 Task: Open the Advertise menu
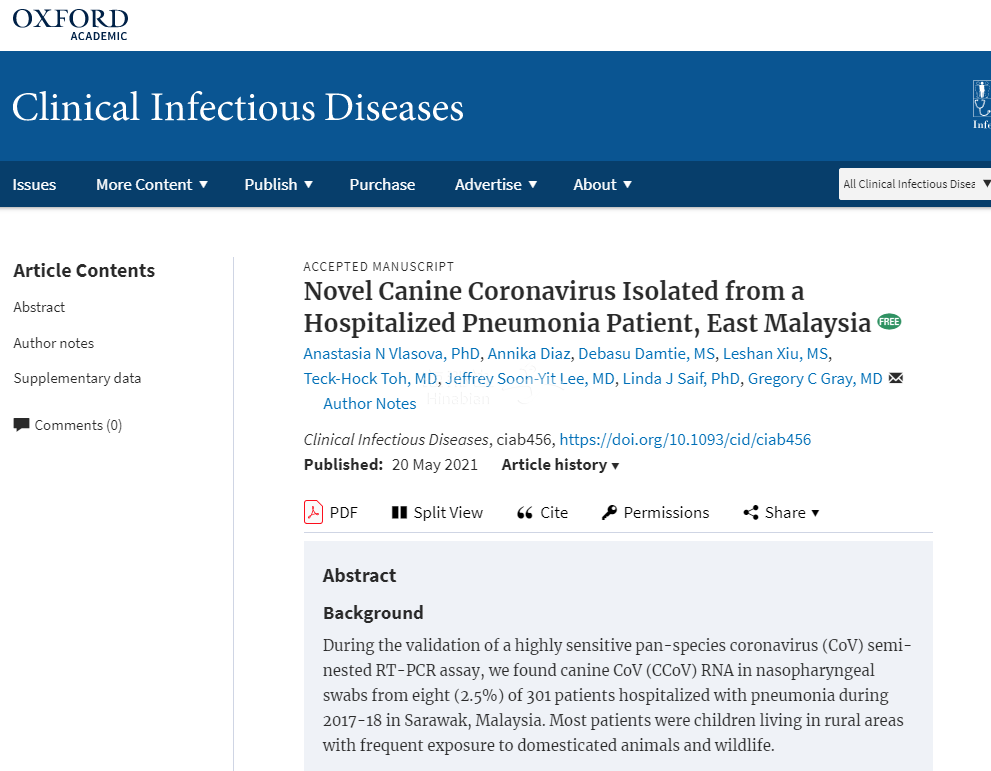point(496,184)
